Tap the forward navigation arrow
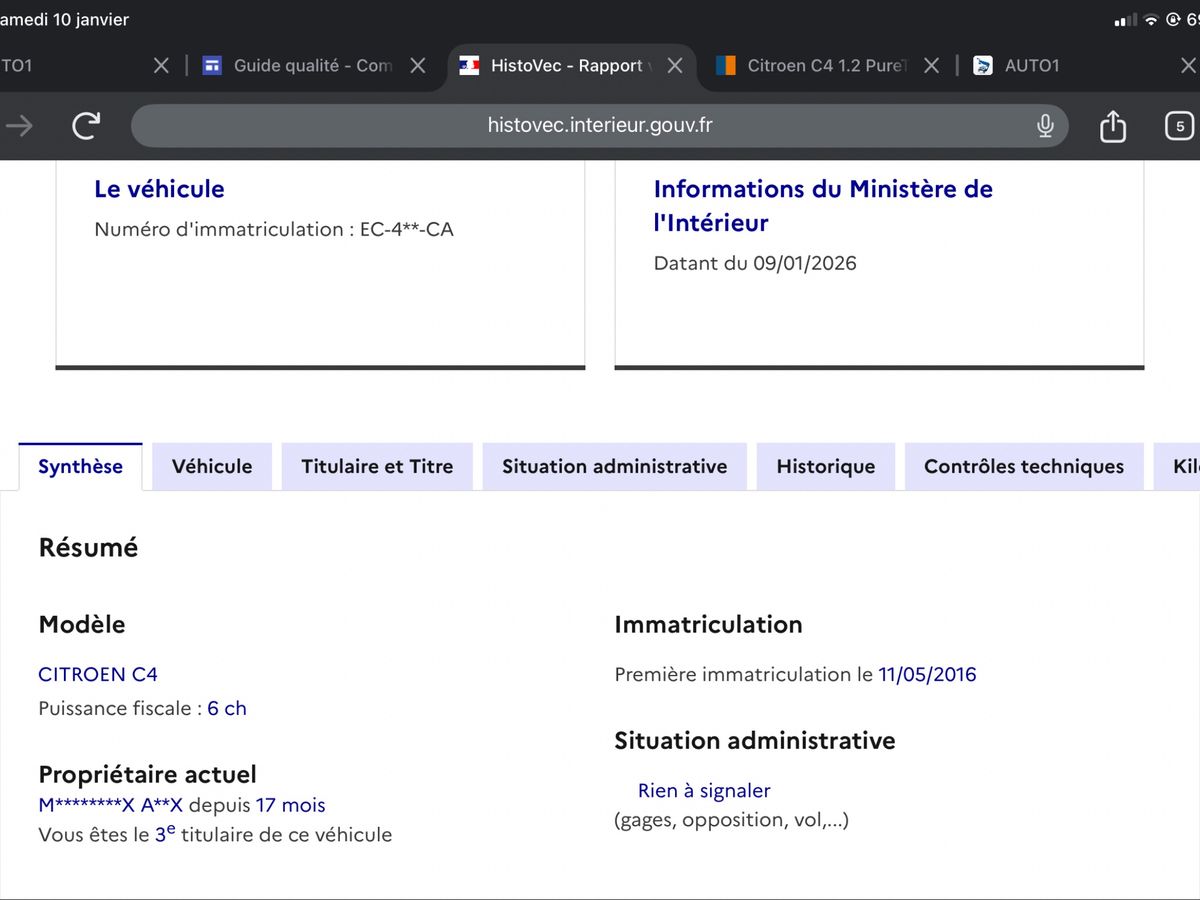The image size is (1200, 900). (19, 126)
